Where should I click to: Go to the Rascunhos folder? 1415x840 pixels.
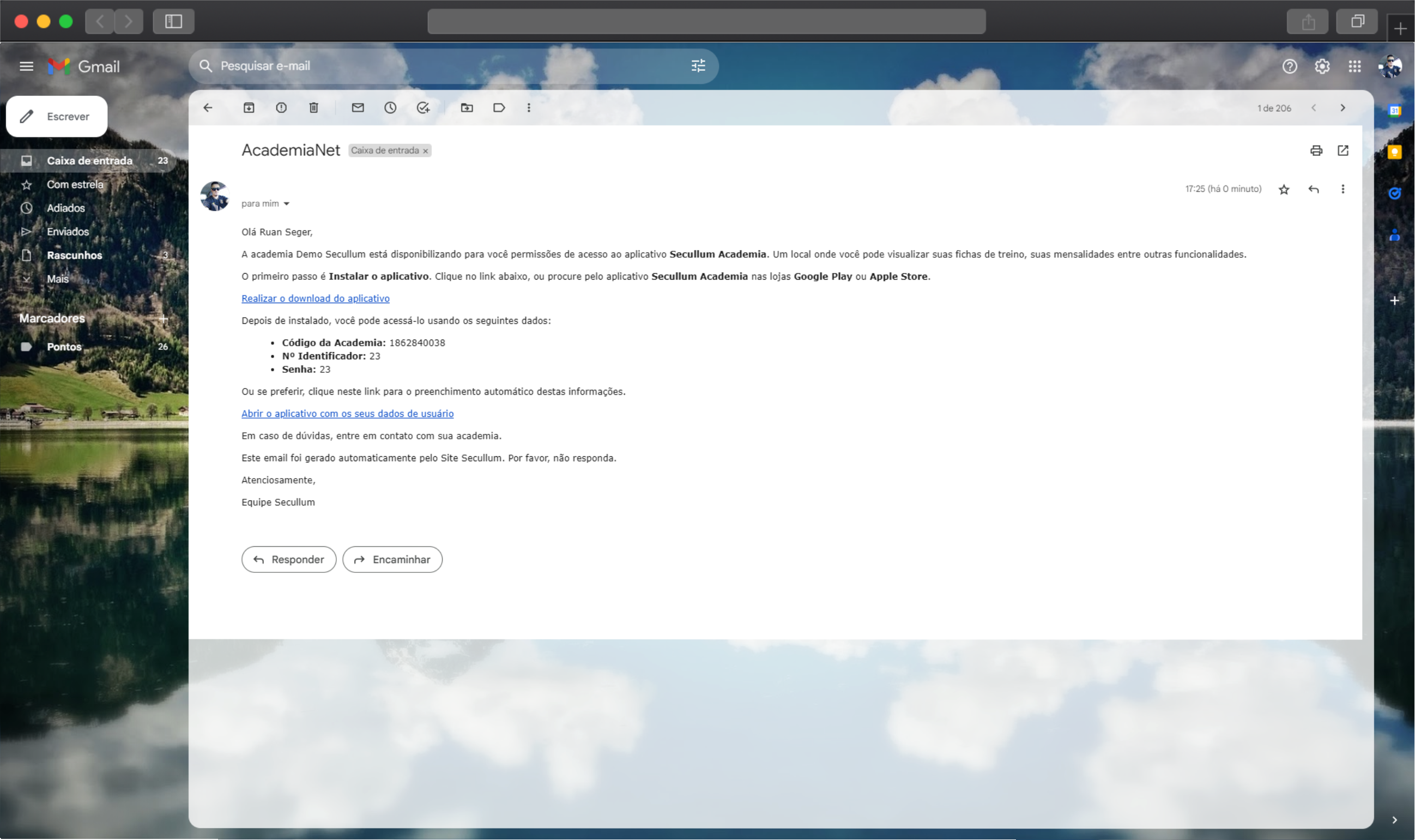pyautogui.click(x=74, y=255)
